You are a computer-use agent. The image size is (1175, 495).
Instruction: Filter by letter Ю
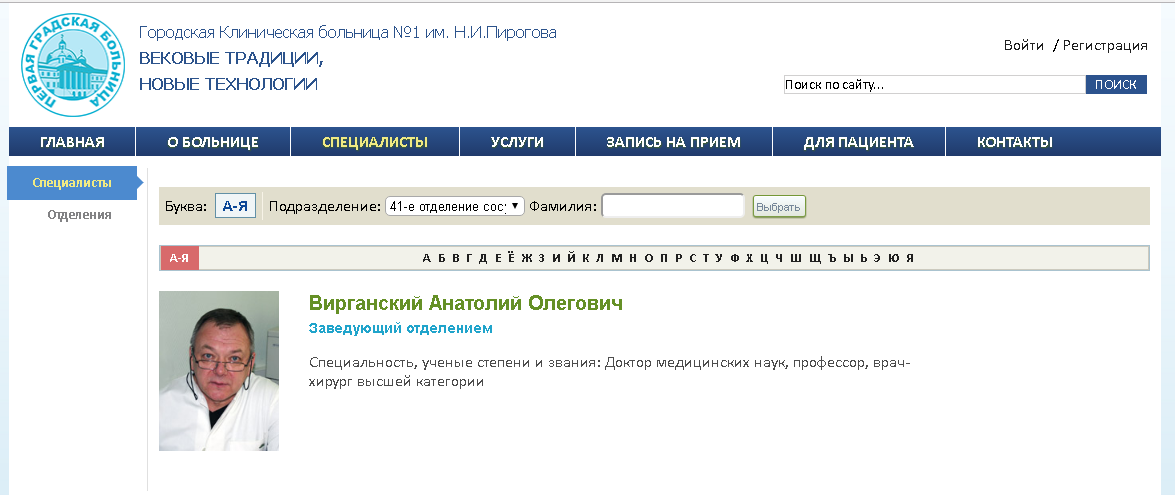click(x=893, y=258)
